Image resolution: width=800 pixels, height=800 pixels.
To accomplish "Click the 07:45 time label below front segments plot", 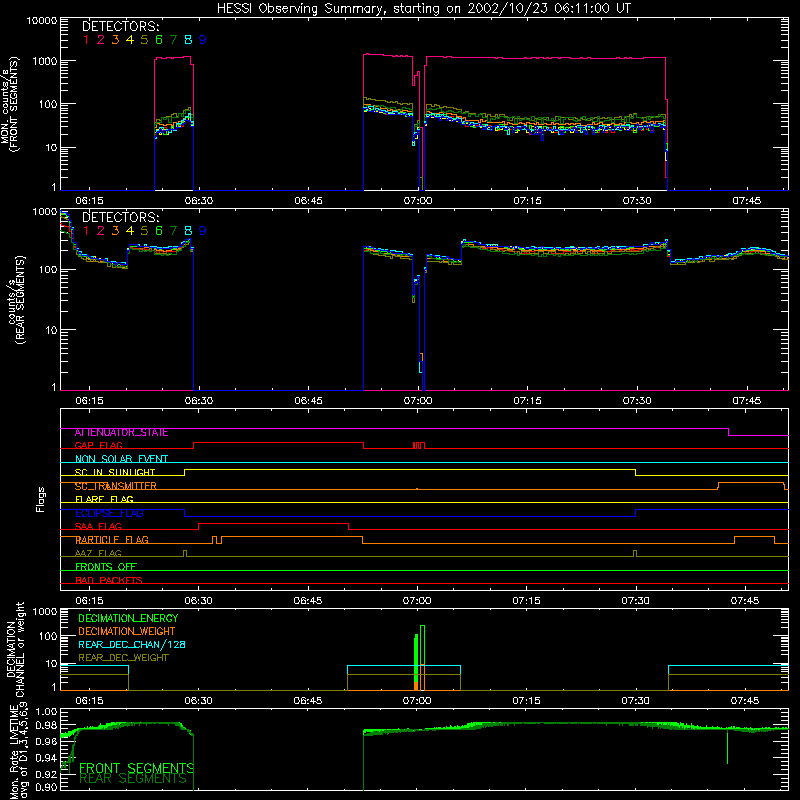I will [x=746, y=201].
